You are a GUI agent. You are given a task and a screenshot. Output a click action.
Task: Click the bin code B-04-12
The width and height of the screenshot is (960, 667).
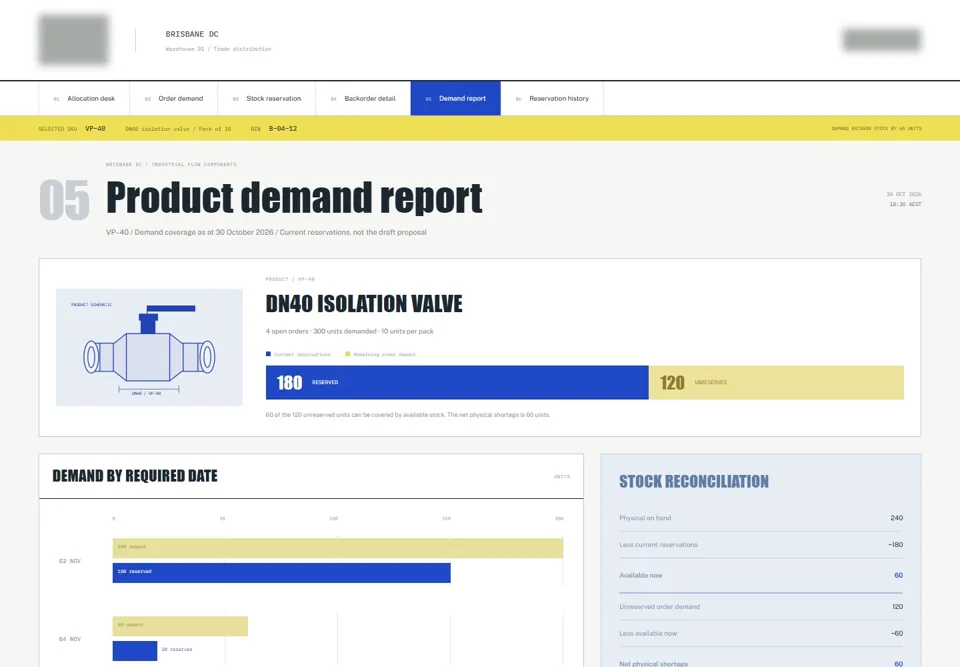click(283, 129)
